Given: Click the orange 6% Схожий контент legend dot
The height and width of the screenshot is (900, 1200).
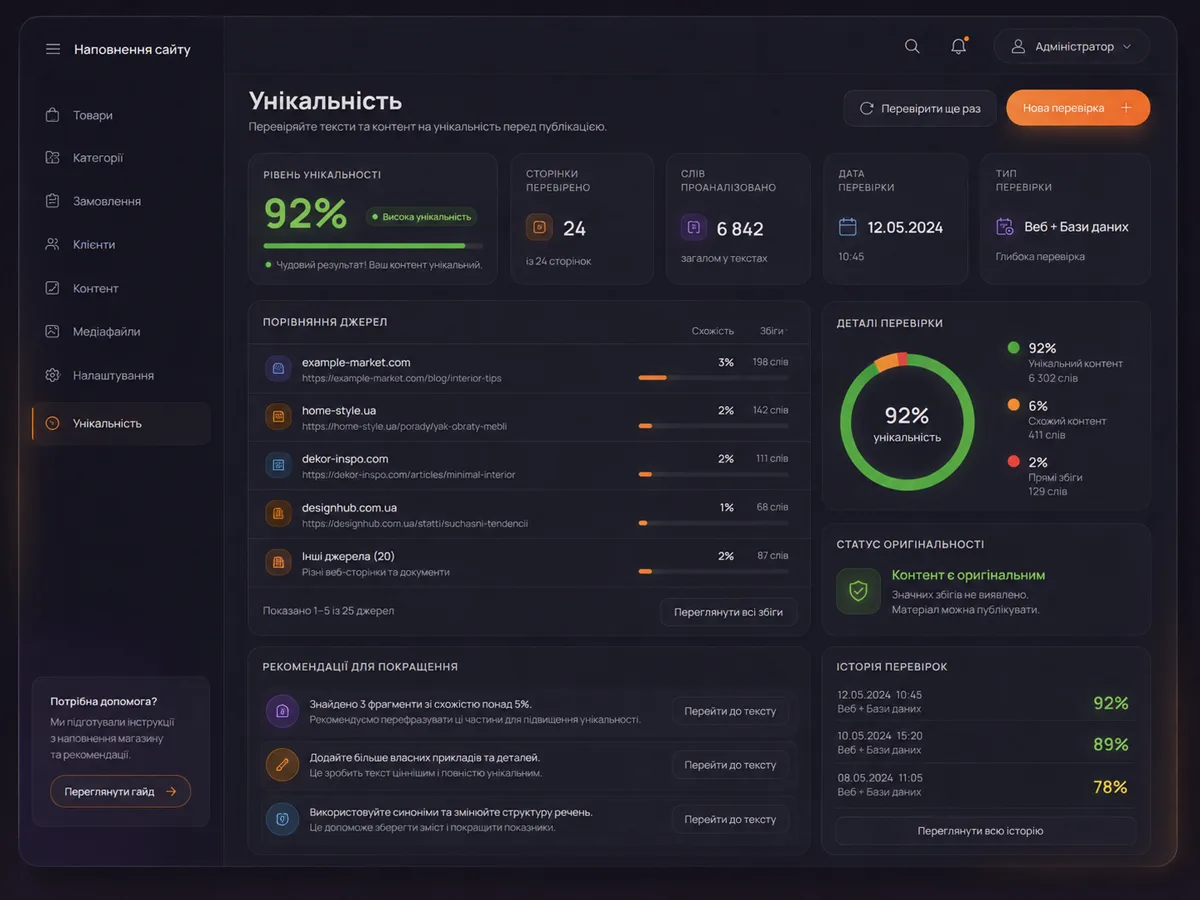Looking at the screenshot, I should click(x=1014, y=405).
